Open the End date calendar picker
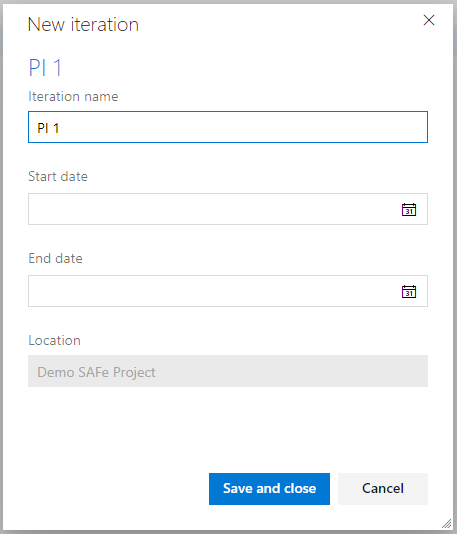Screen dimensions: 457x534 [409, 292]
